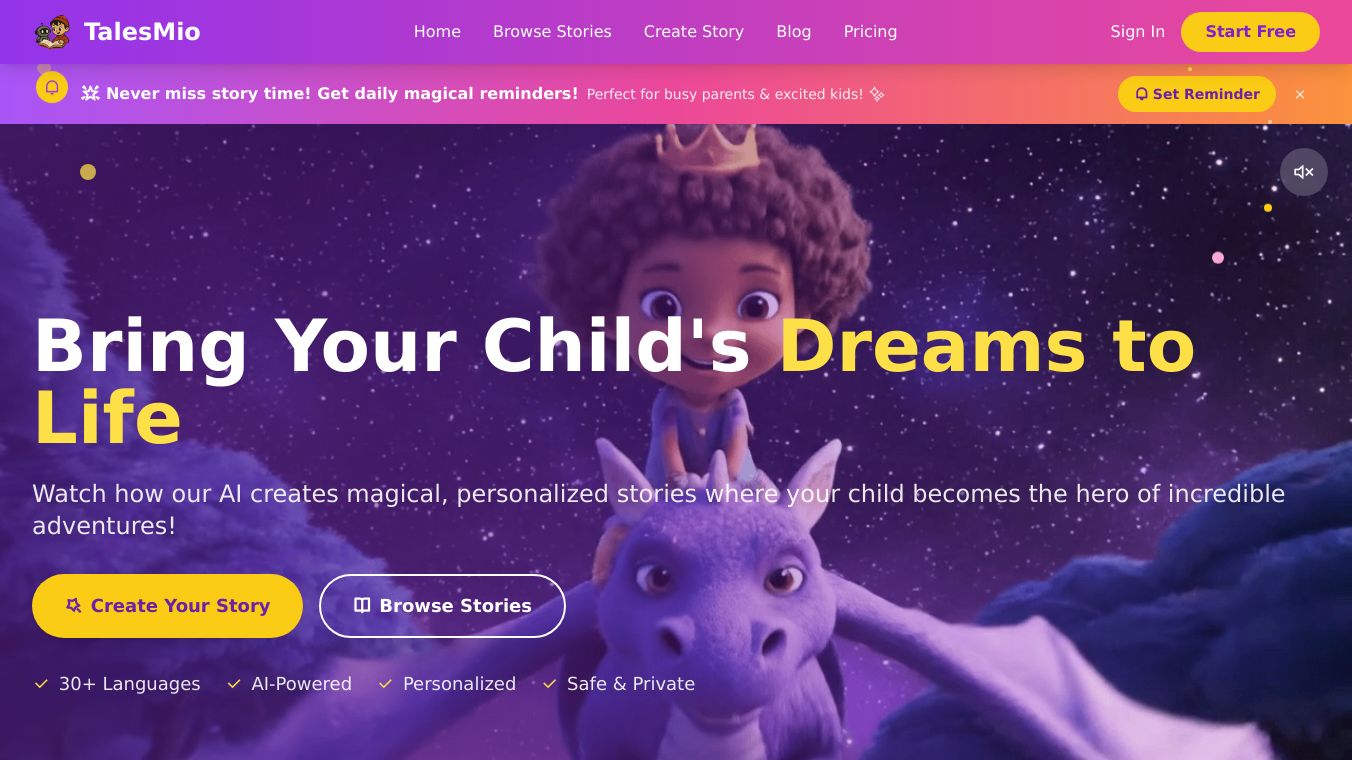Click the checkmark beside Safe & Private
The width and height of the screenshot is (1352, 760).
tap(549, 684)
